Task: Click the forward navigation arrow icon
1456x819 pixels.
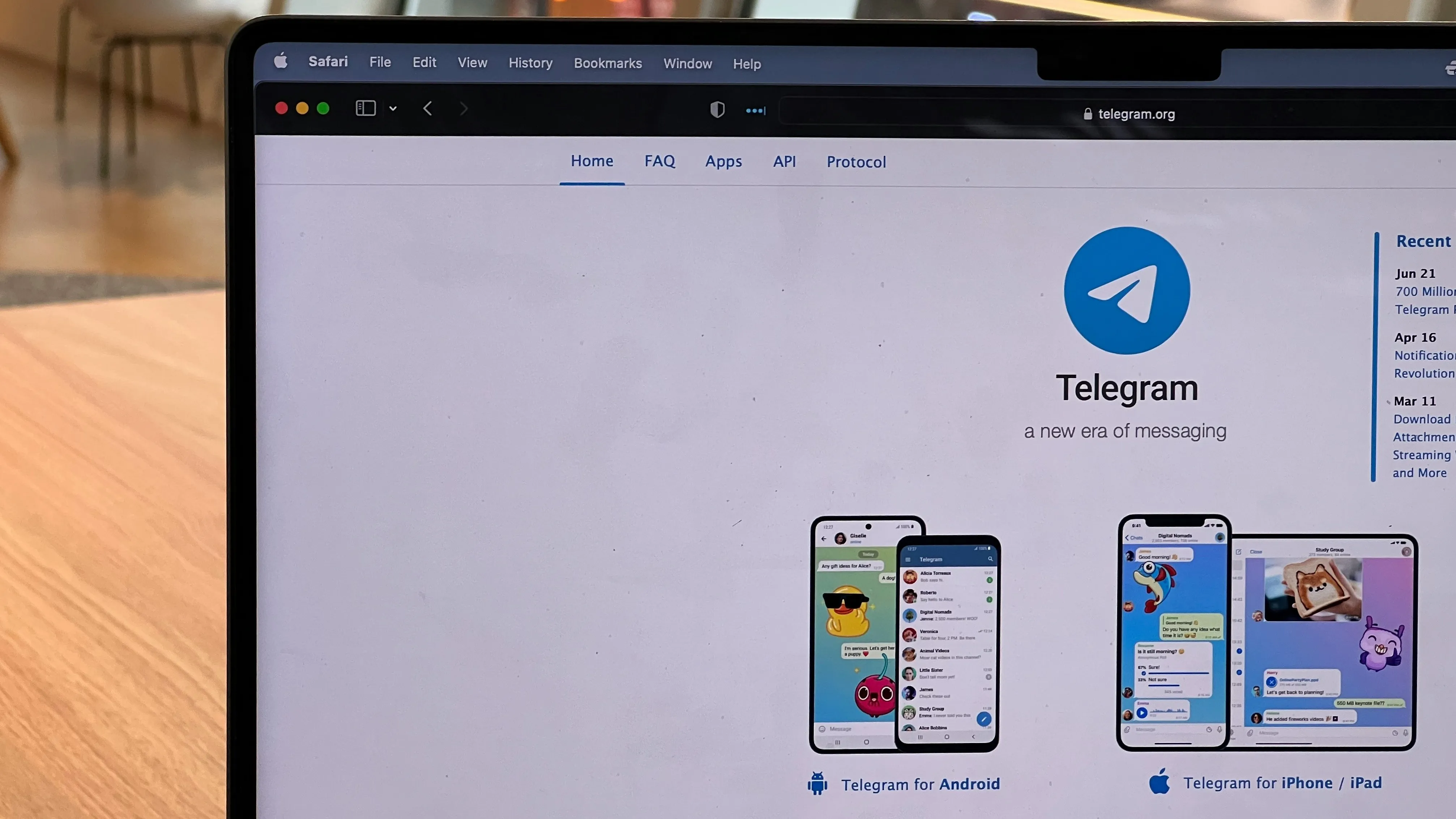Action: click(x=464, y=108)
